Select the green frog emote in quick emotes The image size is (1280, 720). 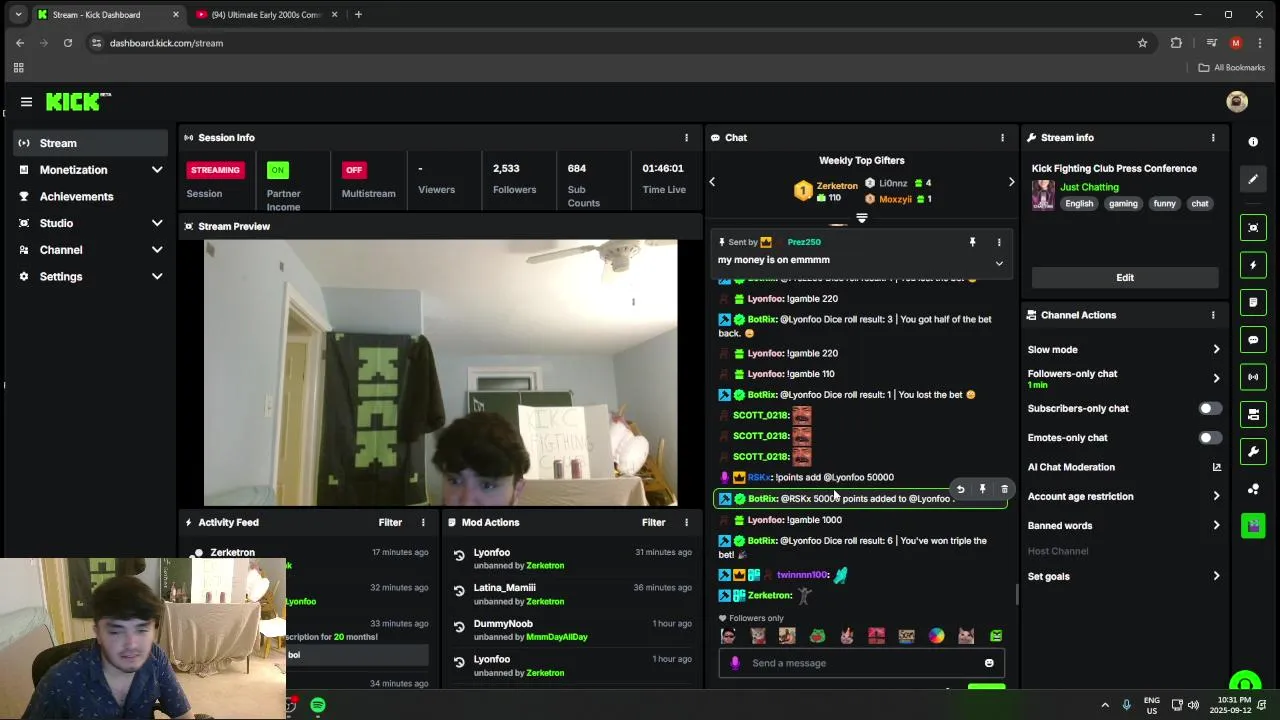tap(817, 636)
